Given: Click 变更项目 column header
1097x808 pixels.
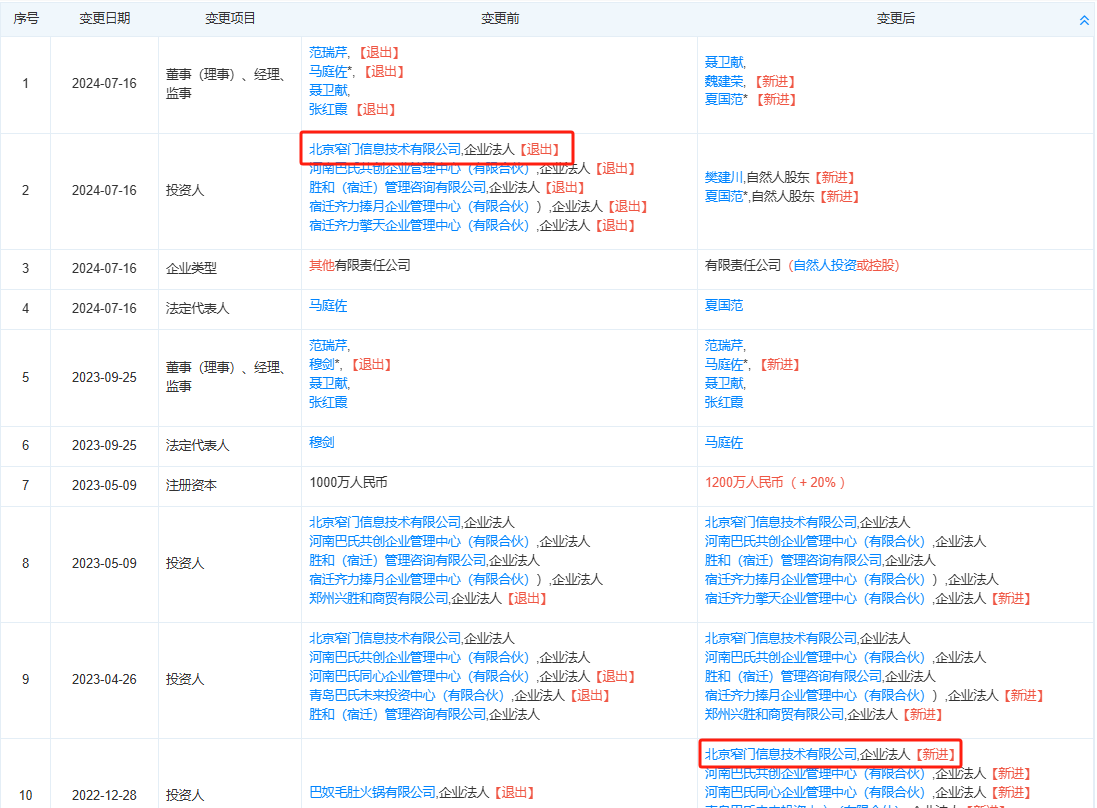Looking at the screenshot, I should tap(230, 19).
